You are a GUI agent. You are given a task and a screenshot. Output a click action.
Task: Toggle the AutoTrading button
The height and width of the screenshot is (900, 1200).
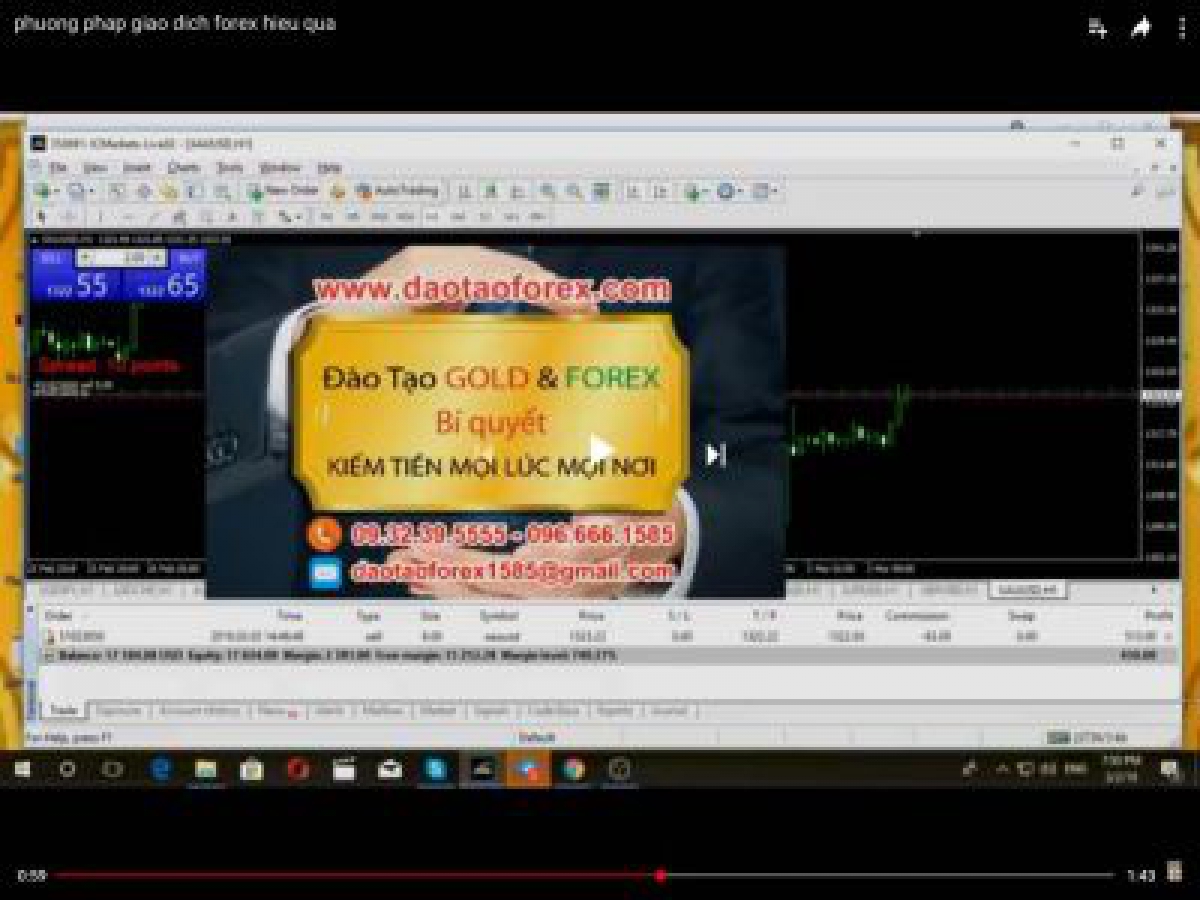point(398,190)
